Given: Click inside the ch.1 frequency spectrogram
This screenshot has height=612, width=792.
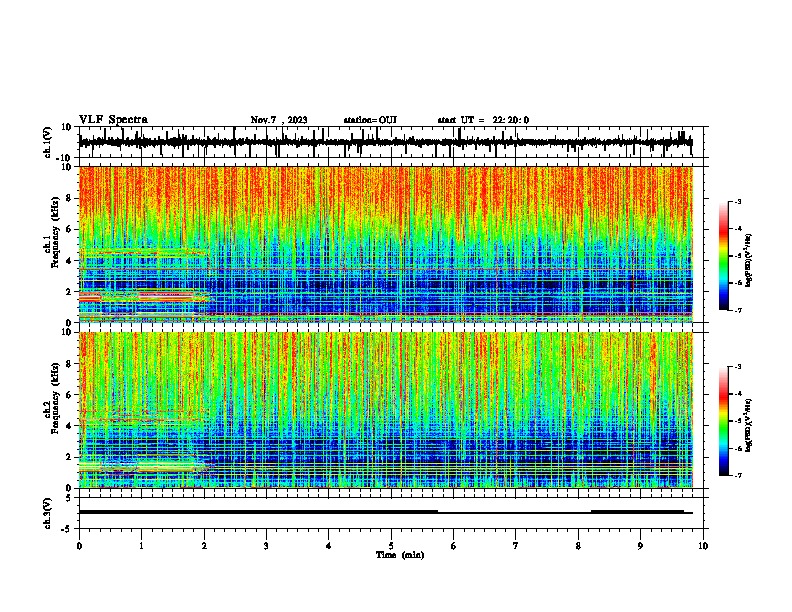Looking at the screenshot, I should pyautogui.click(x=386, y=244).
